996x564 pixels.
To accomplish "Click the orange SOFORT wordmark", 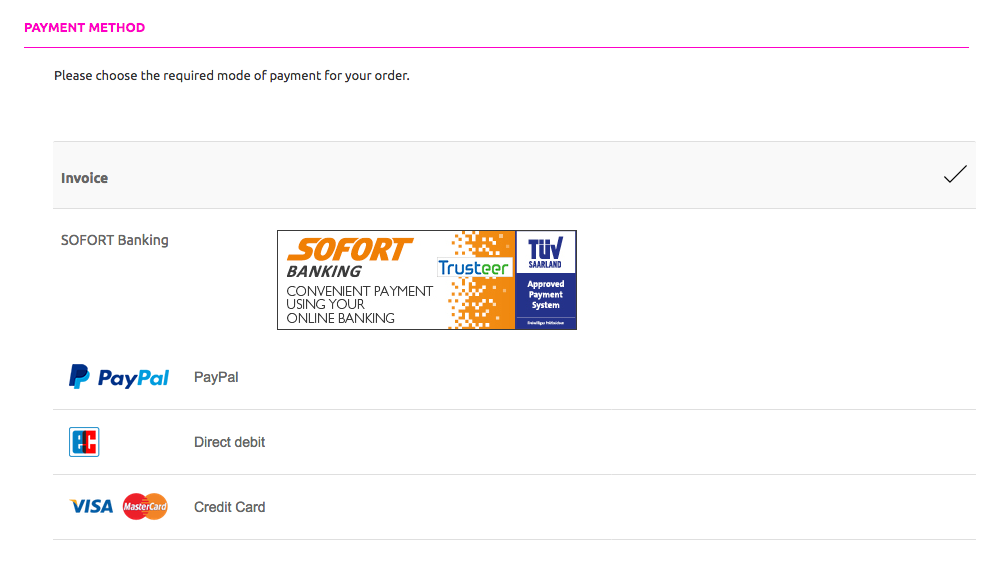I will (350, 250).
